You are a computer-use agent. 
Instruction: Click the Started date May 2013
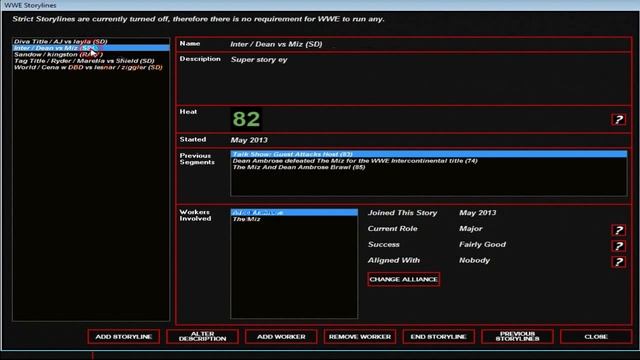249,140
